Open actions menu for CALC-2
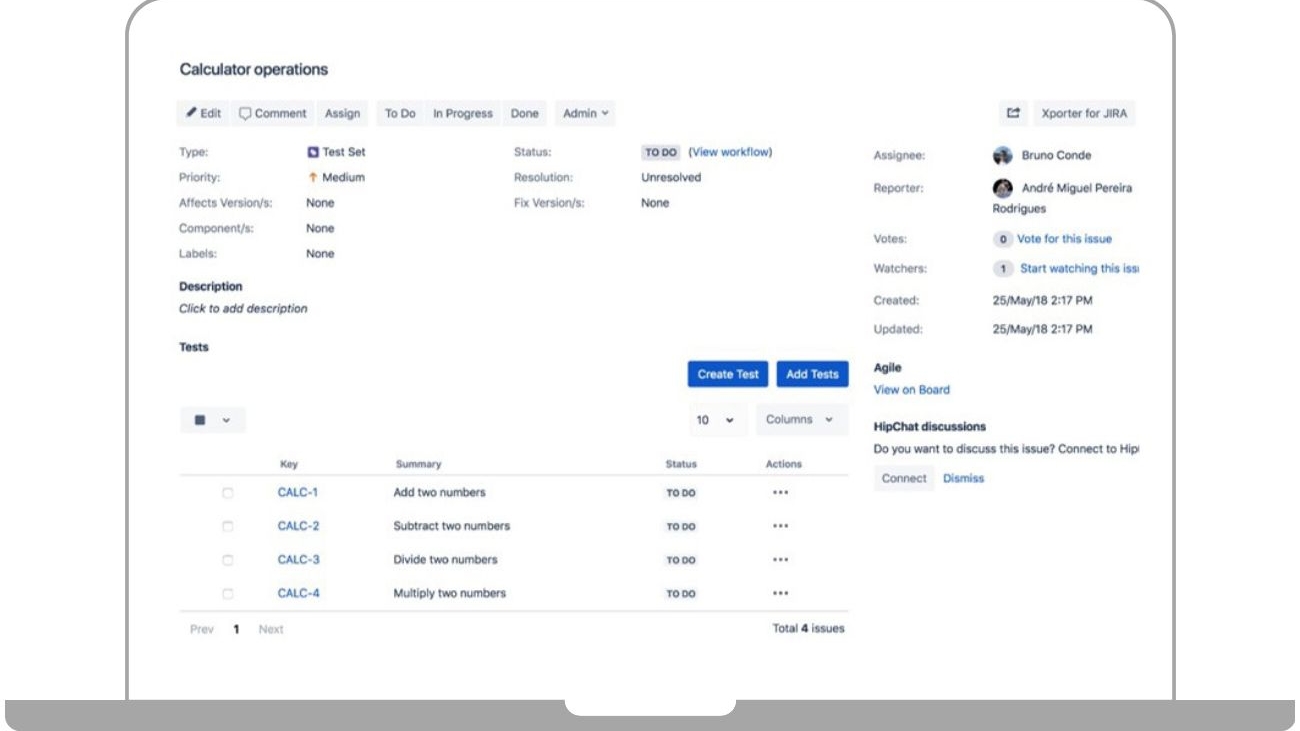This screenshot has width=1300, height=731. (781, 526)
